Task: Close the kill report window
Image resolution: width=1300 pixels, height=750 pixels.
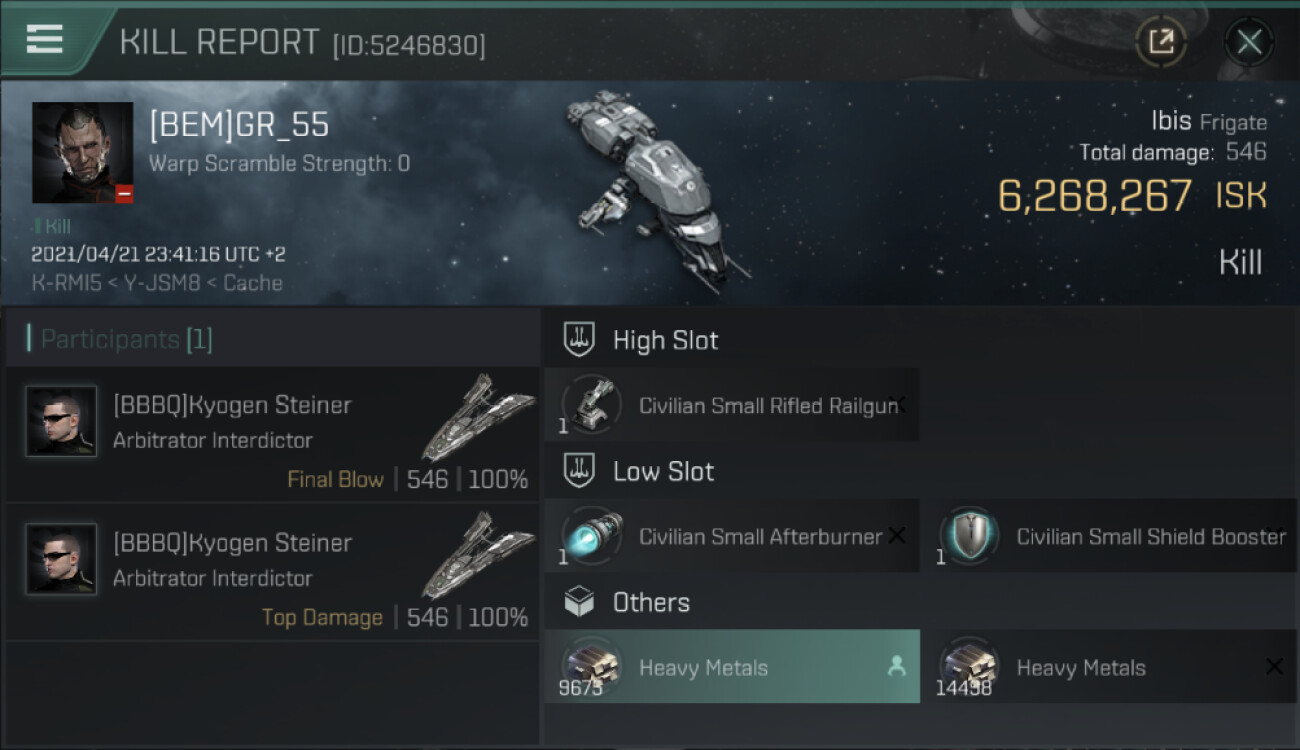Action: pyautogui.click(x=1249, y=42)
